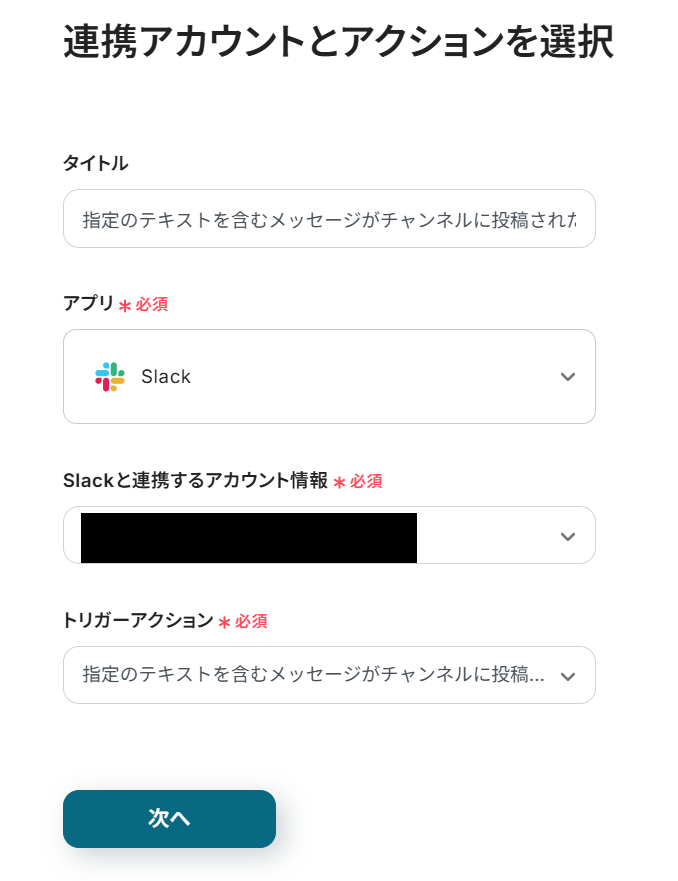The image size is (678, 881).
Task: Click the トリガーアクション field label
Action: click(x=138, y=620)
